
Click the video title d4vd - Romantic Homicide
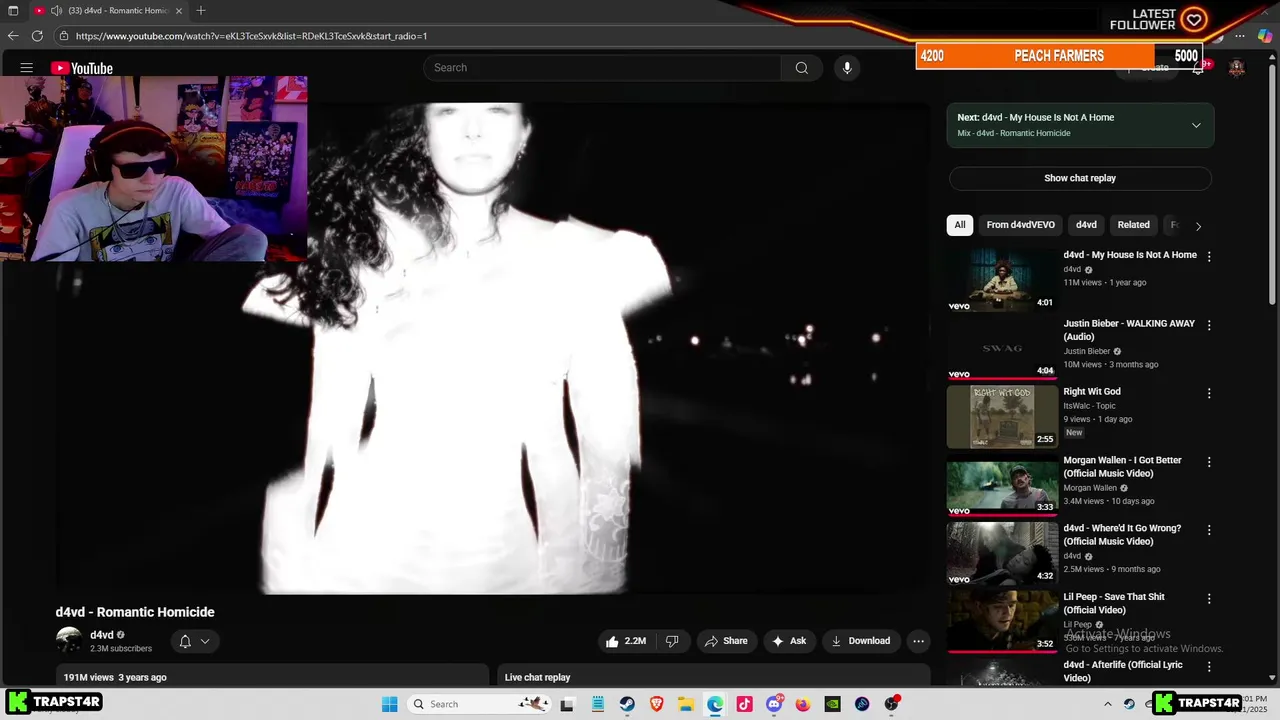point(135,612)
